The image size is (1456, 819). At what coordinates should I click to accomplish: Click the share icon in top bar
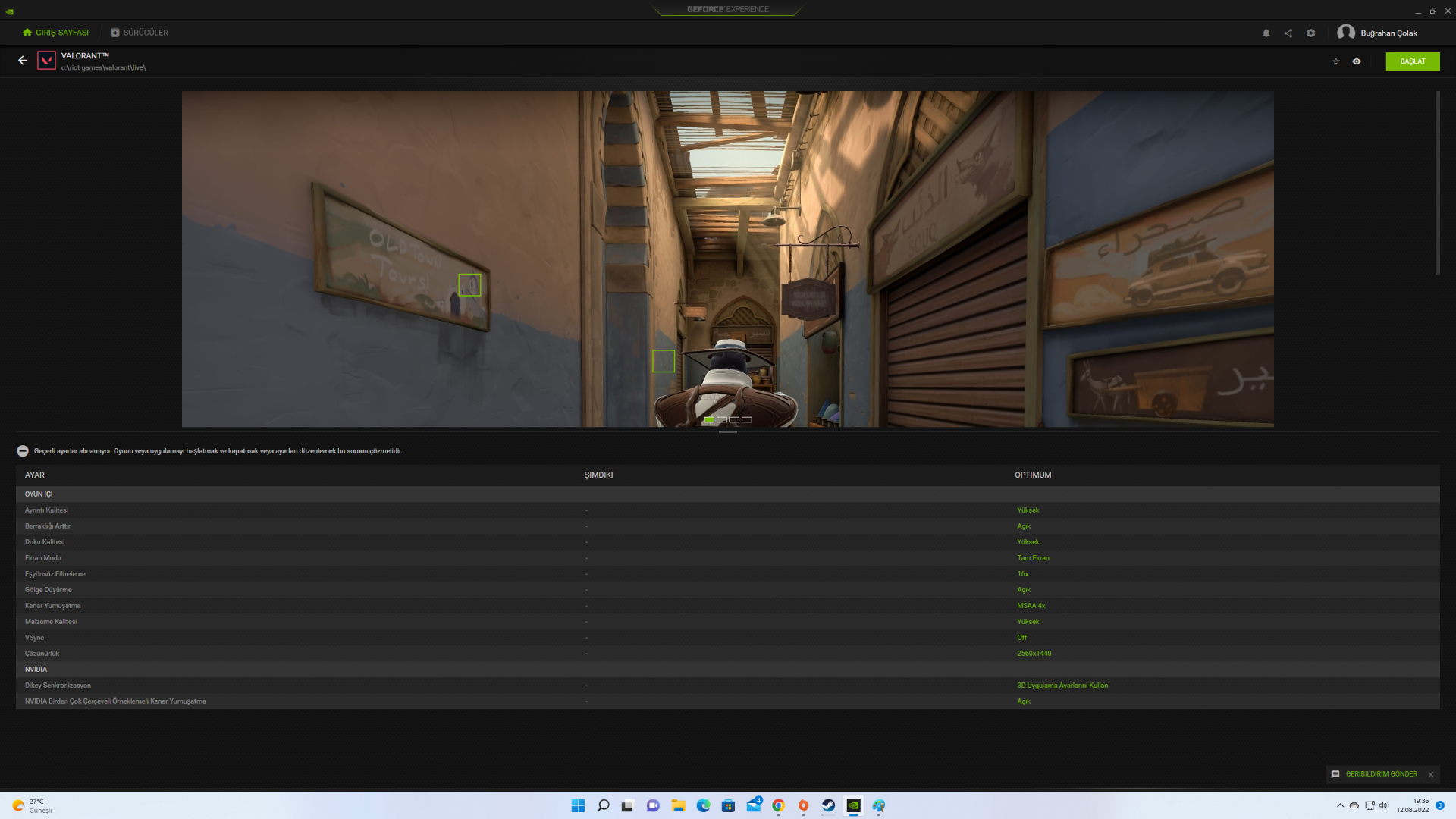click(x=1288, y=33)
